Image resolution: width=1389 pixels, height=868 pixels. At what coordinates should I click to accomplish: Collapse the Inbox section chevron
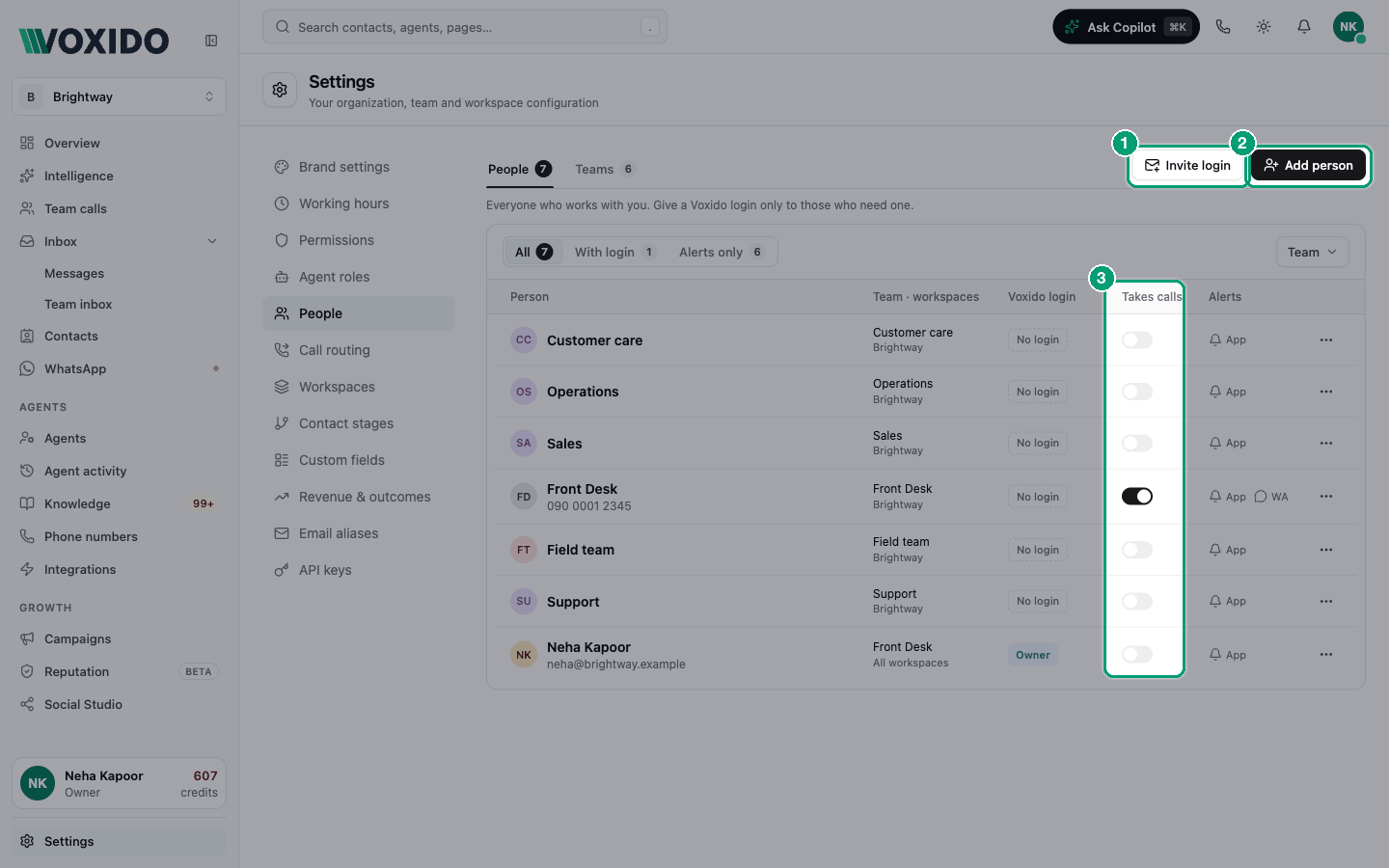pyautogui.click(x=212, y=241)
